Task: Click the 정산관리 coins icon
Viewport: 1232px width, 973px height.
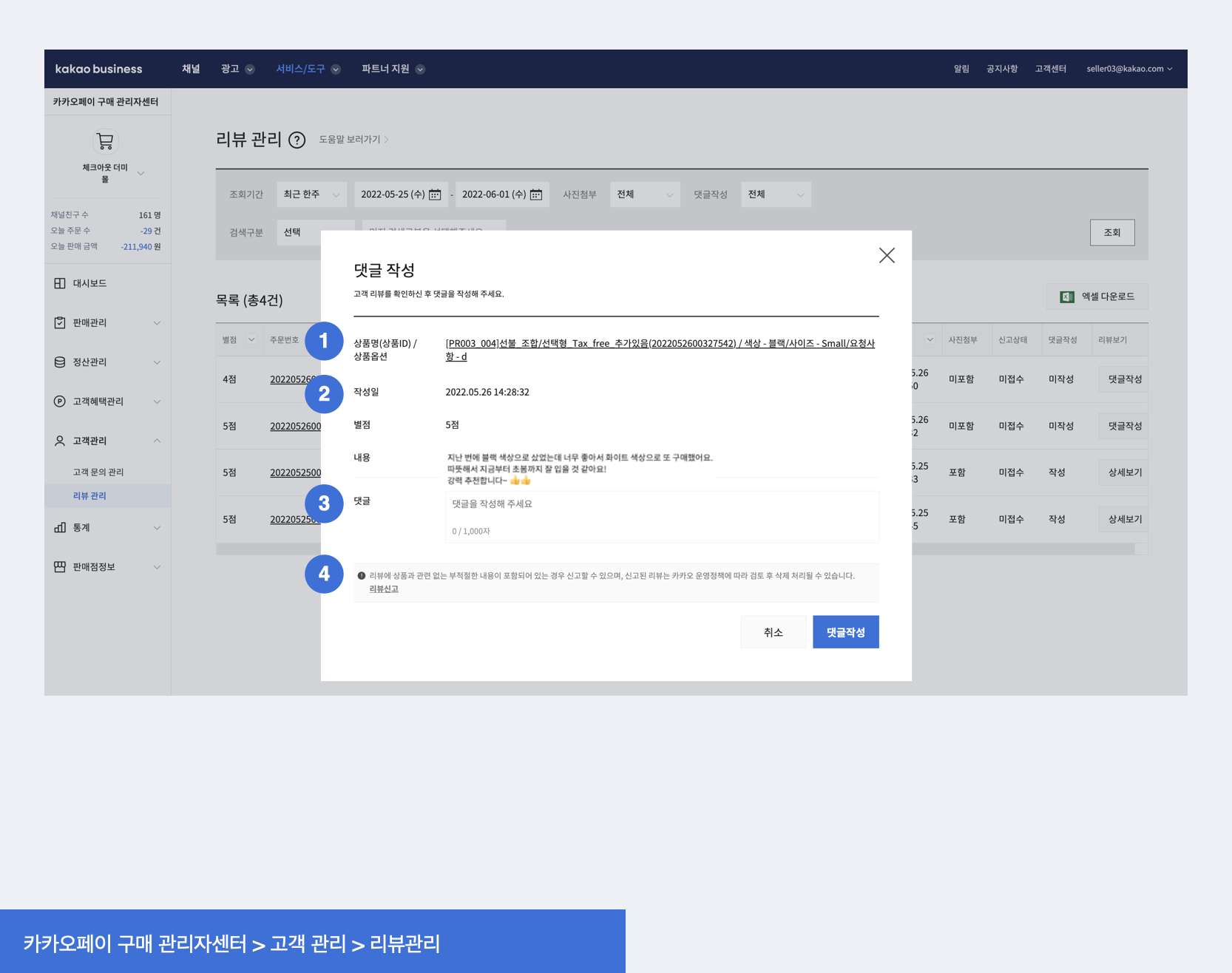Action: click(60, 362)
